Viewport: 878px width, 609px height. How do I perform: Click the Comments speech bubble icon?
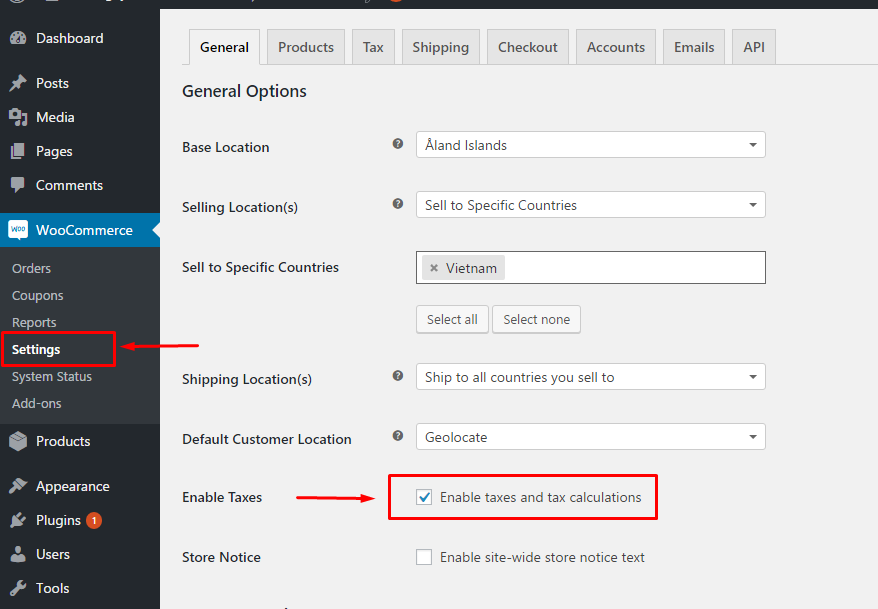tap(18, 185)
